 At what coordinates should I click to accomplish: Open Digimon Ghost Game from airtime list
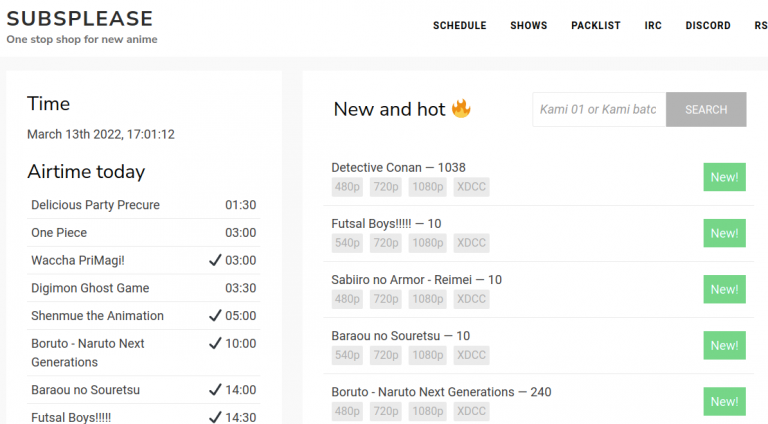pos(90,288)
